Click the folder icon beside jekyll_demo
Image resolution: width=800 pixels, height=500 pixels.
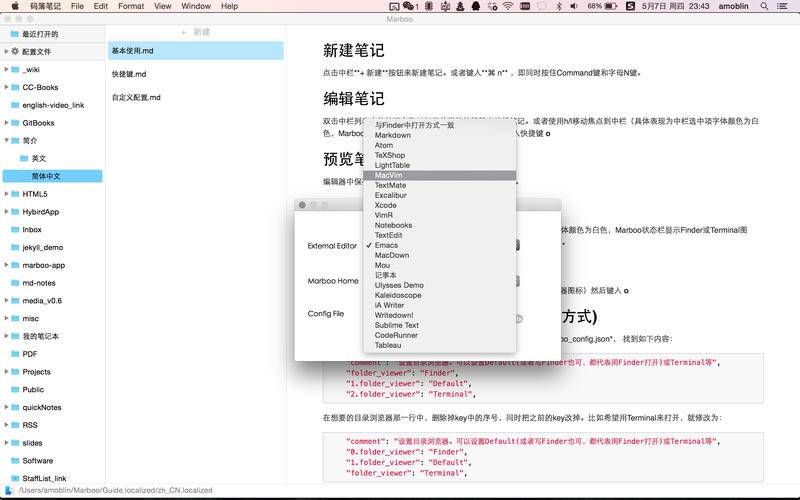(x=15, y=247)
